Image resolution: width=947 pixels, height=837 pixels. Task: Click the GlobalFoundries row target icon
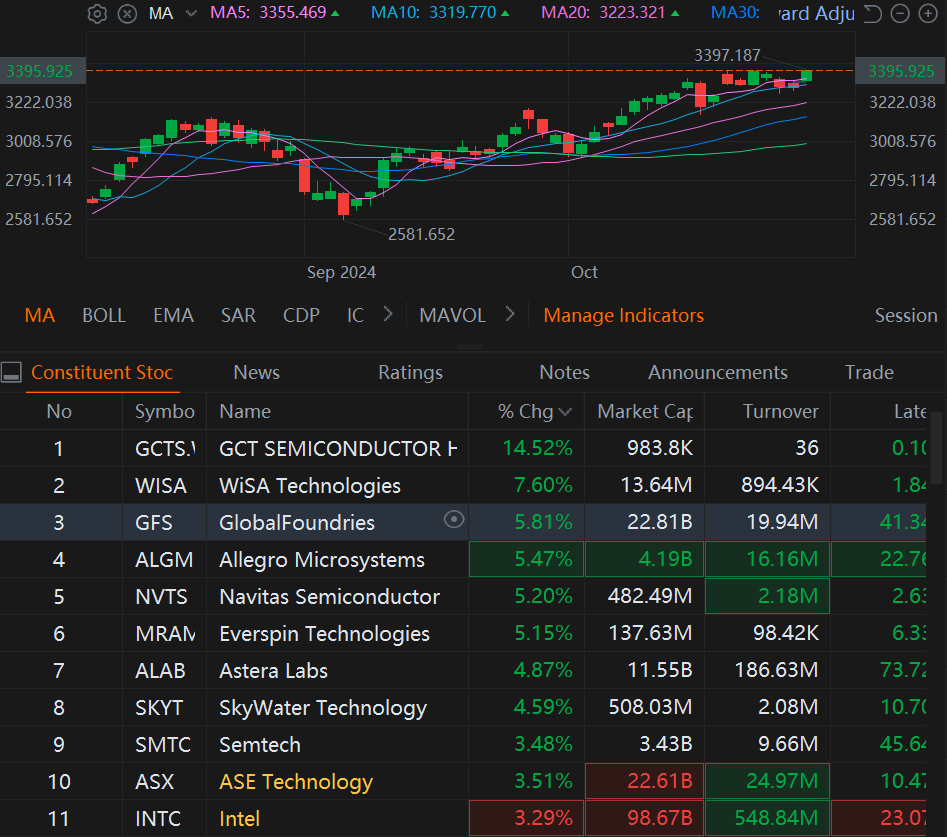point(454,519)
